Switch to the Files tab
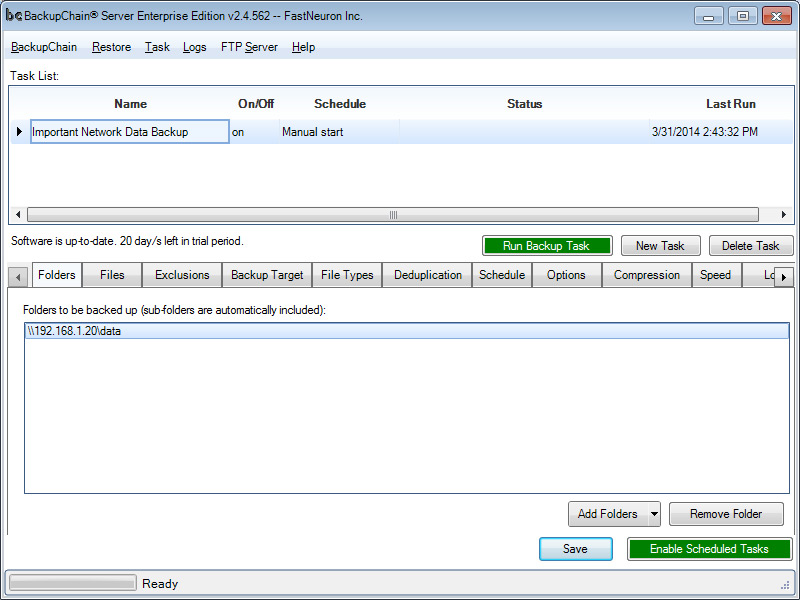Screen dimensions: 800x600 click(x=112, y=275)
